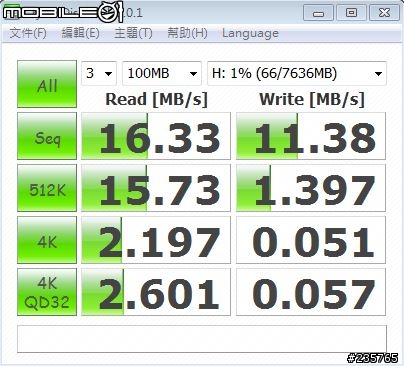Start the 4K benchmark test
The width and height of the screenshot is (404, 366).
[47, 240]
